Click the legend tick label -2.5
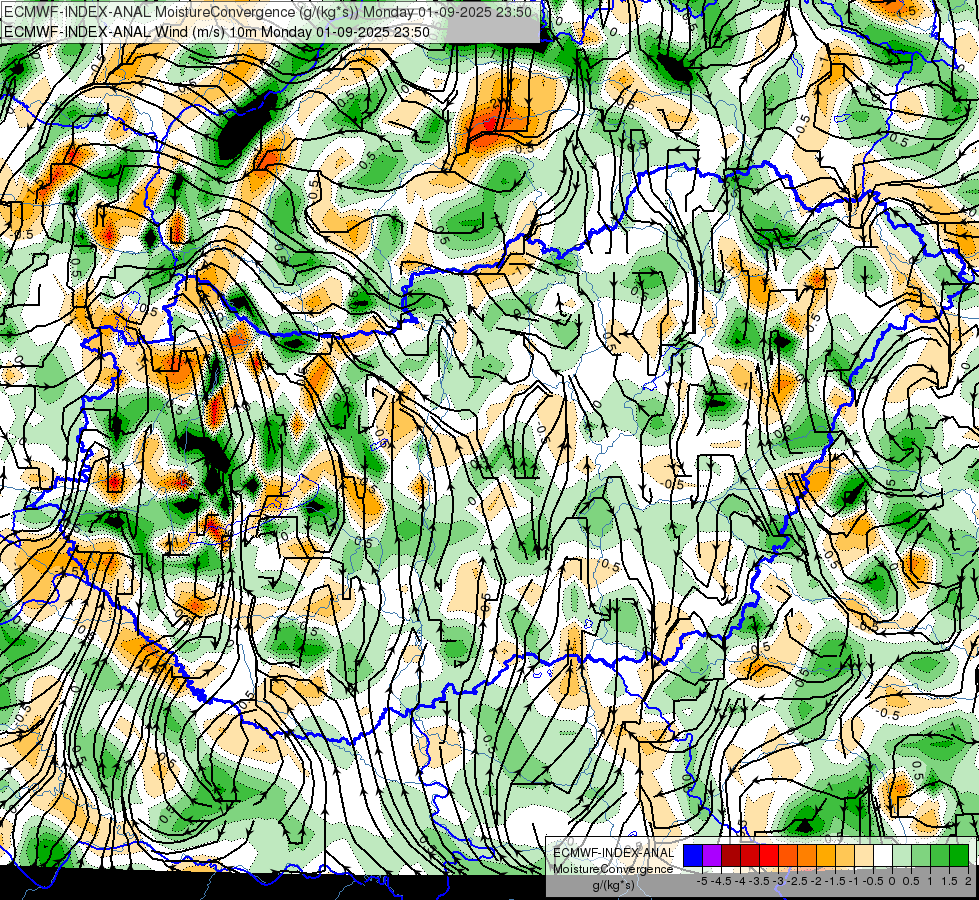The height and width of the screenshot is (900, 979). tap(797, 881)
